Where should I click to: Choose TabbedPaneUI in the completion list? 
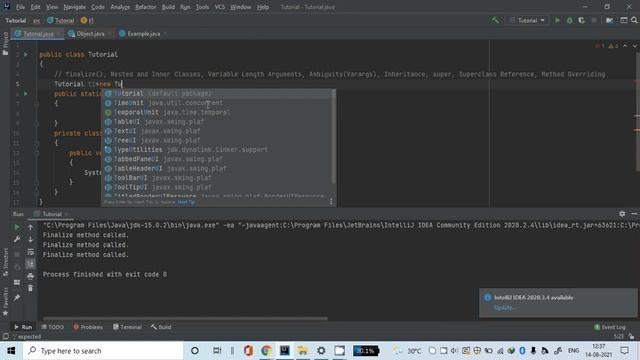pos(218,159)
